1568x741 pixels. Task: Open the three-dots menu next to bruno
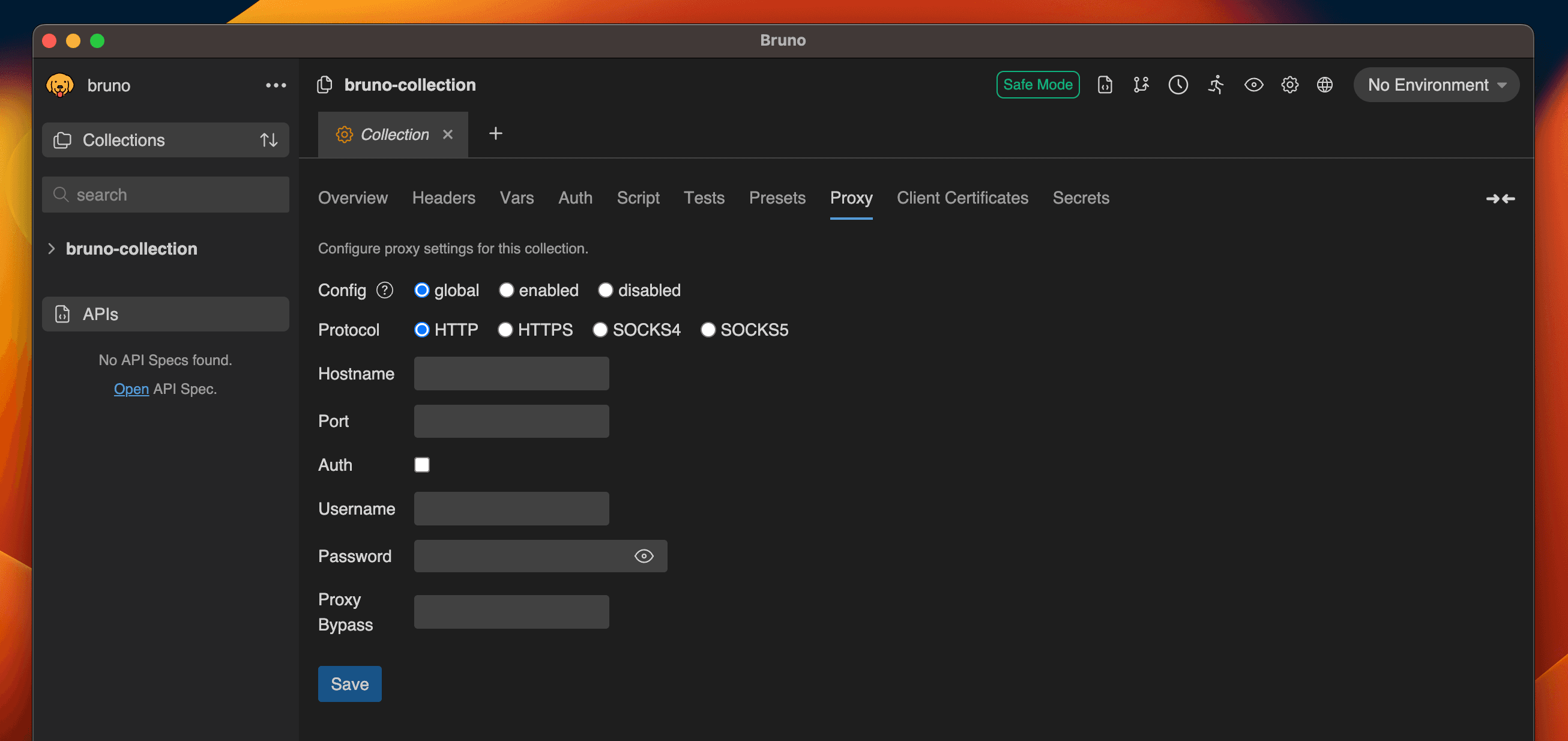[276, 85]
